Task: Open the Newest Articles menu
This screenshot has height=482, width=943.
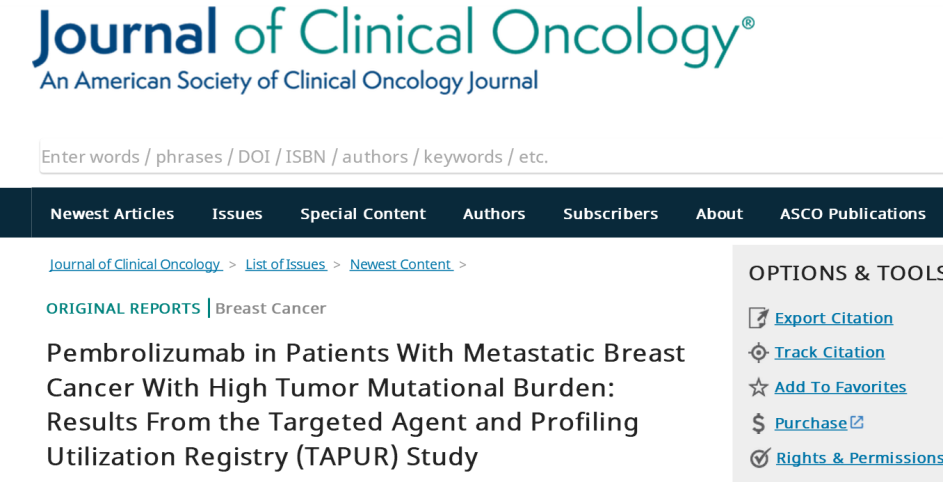Action: (112, 214)
